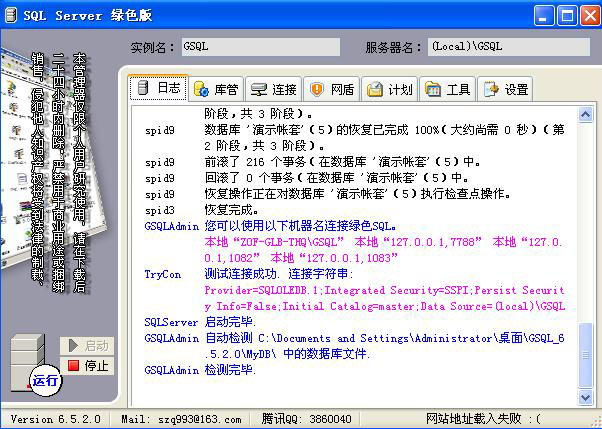Switch to the 连接 tab

point(273,89)
